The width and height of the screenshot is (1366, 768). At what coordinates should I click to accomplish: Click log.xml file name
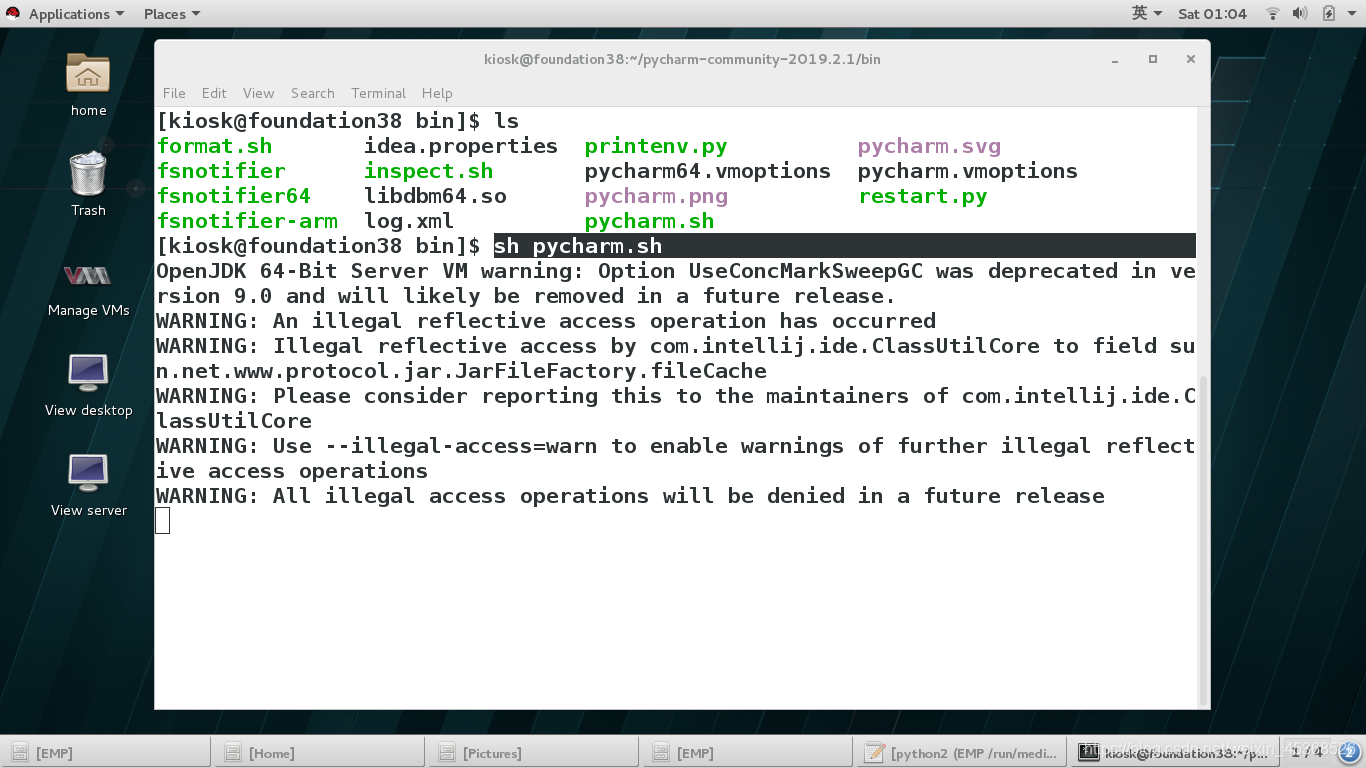(409, 221)
